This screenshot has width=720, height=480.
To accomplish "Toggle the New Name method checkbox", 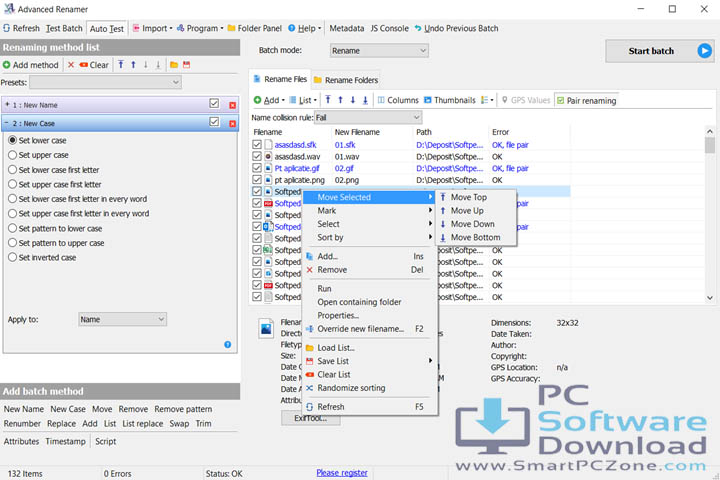I will (214, 103).
